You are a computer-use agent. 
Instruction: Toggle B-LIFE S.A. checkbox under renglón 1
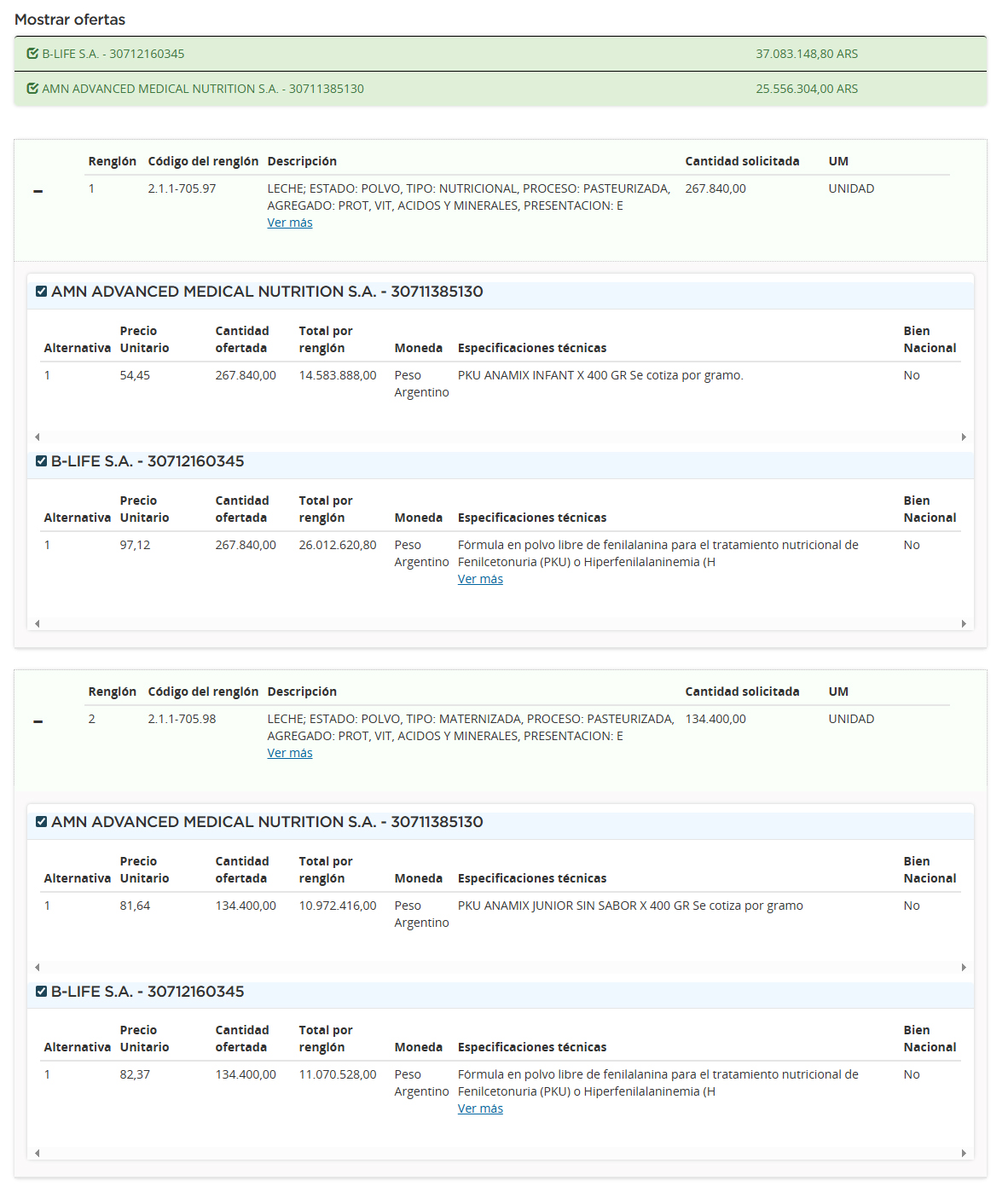point(41,461)
